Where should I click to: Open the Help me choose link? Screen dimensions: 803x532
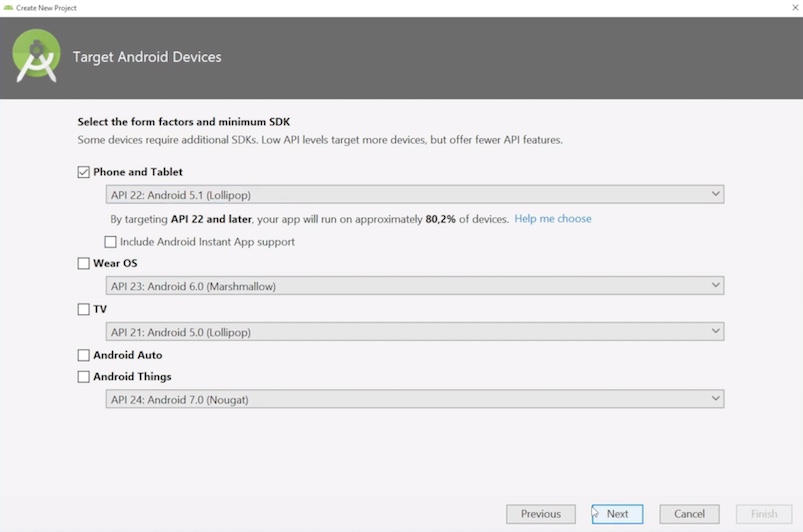click(x=553, y=219)
